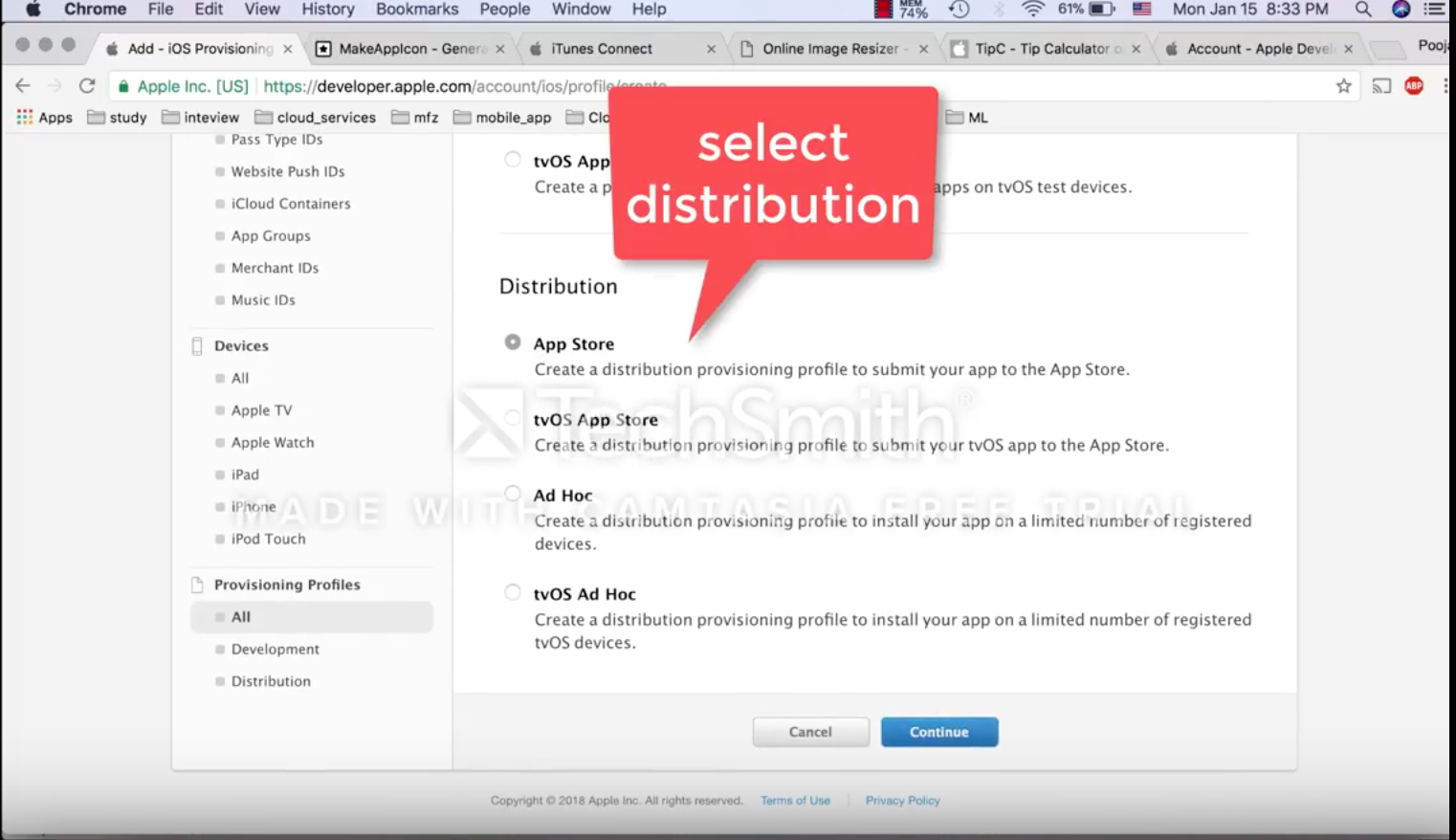The height and width of the screenshot is (840, 1456).
Task: Bookmark page with the star icon
Action: pos(1344,86)
